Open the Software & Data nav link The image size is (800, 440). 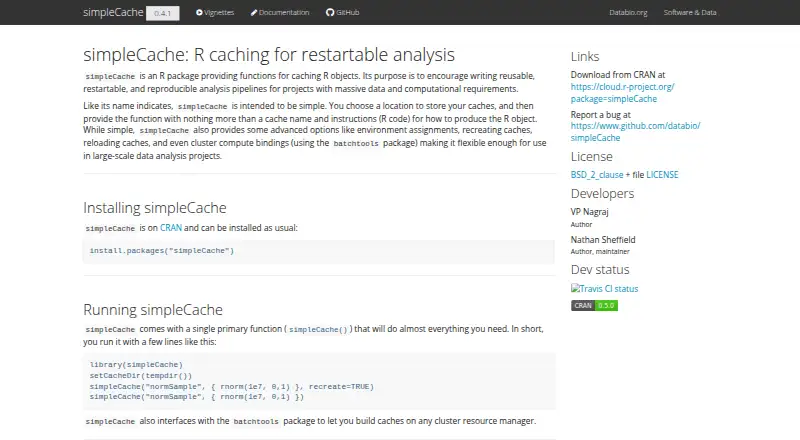coord(690,12)
